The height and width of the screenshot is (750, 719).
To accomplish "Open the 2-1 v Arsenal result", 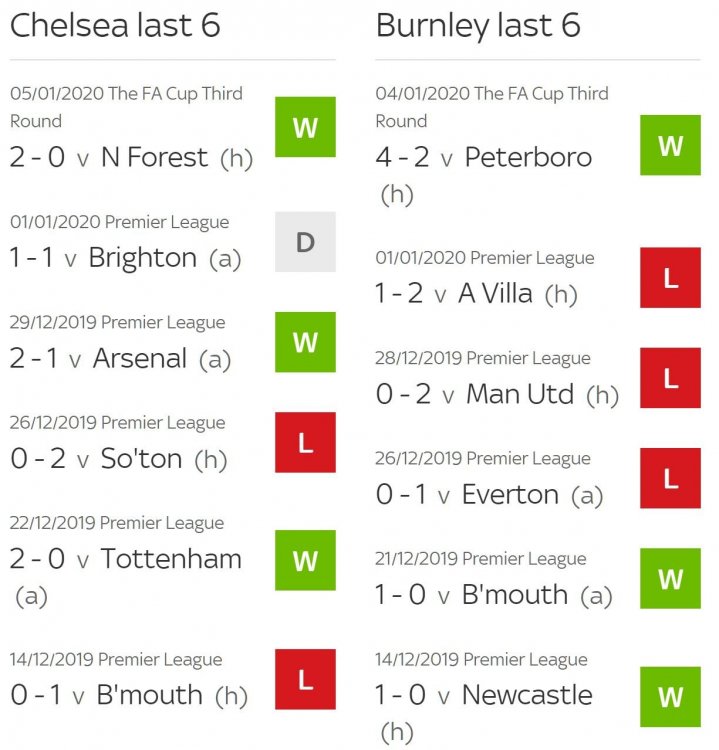I will pyautogui.click(x=121, y=358).
